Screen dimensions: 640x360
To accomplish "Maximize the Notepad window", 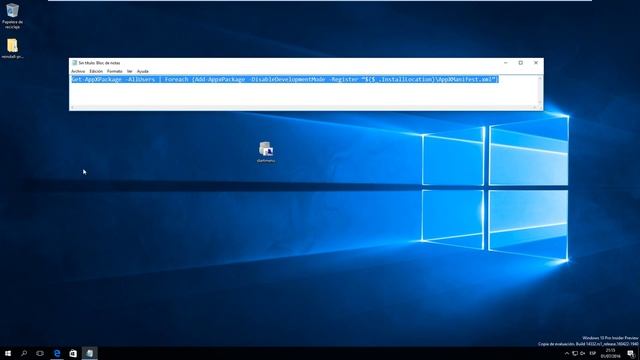I will [x=521, y=63].
